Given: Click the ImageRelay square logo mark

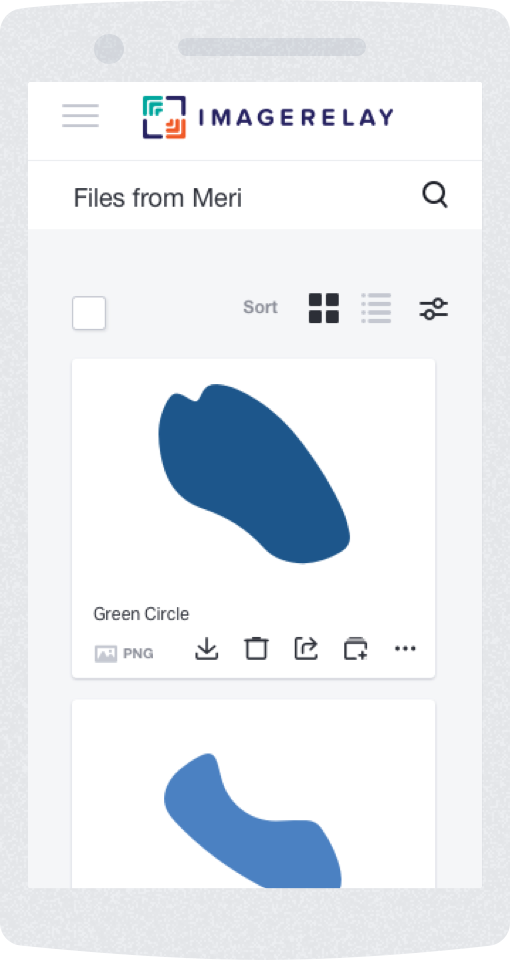Looking at the screenshot, I should pyautogui.click(x=164, y=117).
